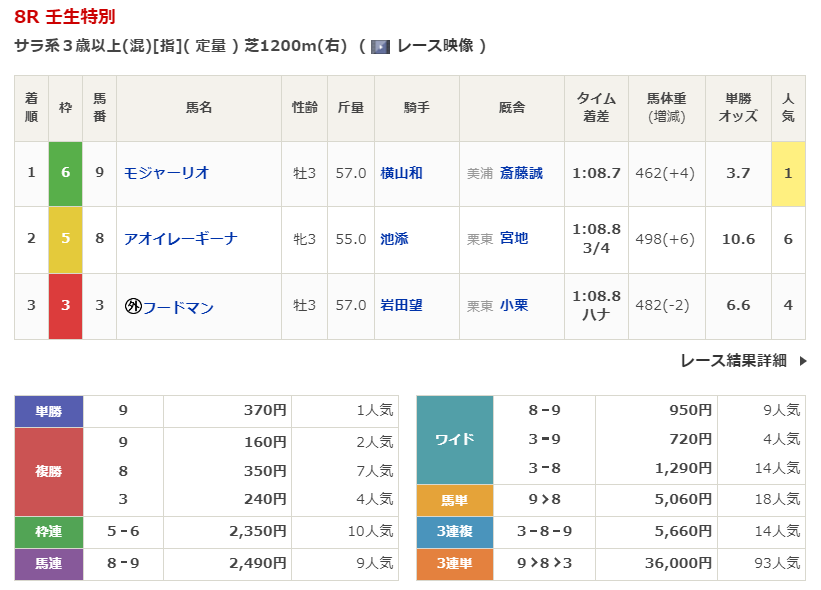
Task: Click the teal ワイド payout label
Action: pyautogui.click(x=454, y=439)
